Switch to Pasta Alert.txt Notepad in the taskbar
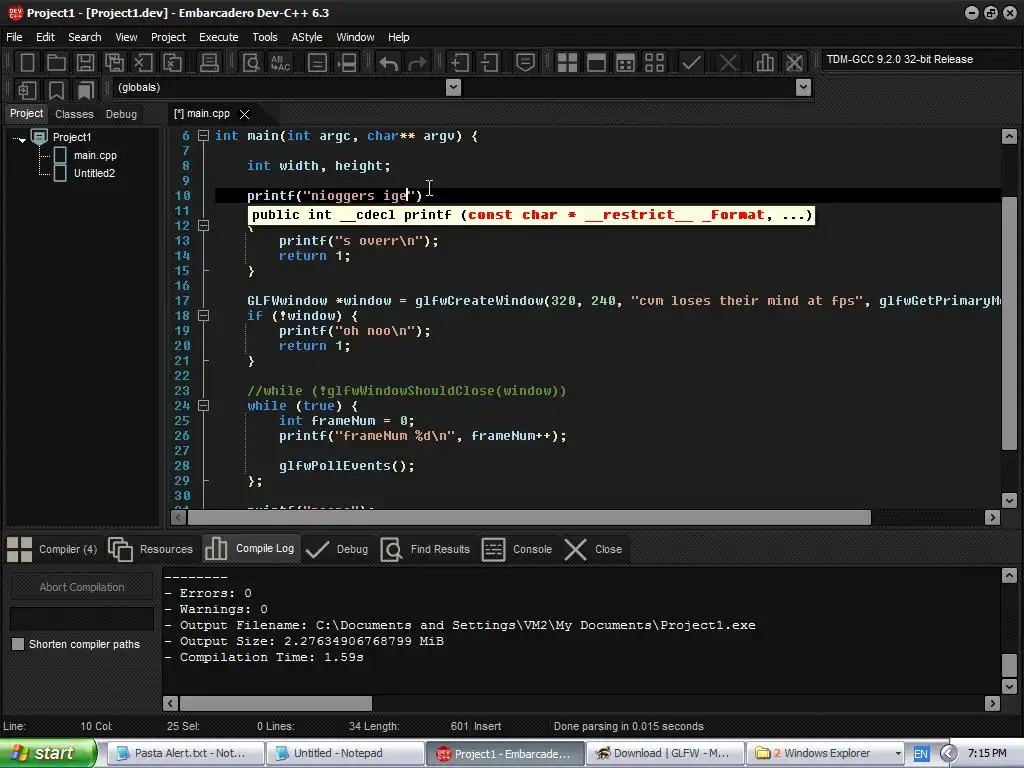 [x=185, y=753]
